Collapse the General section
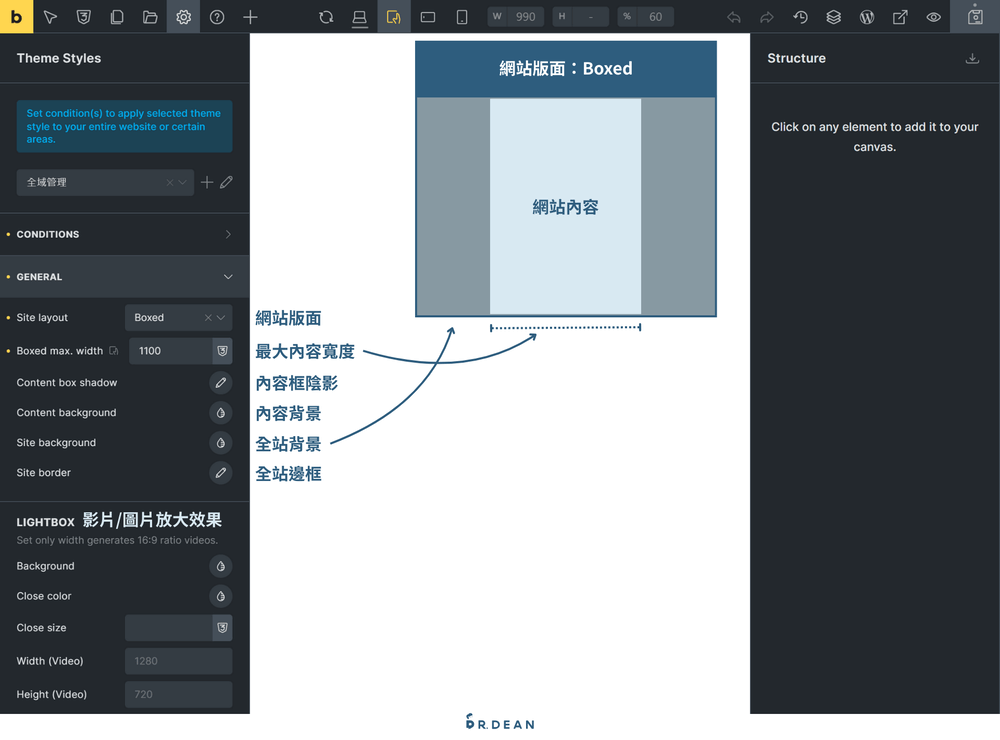 (228, 277)
